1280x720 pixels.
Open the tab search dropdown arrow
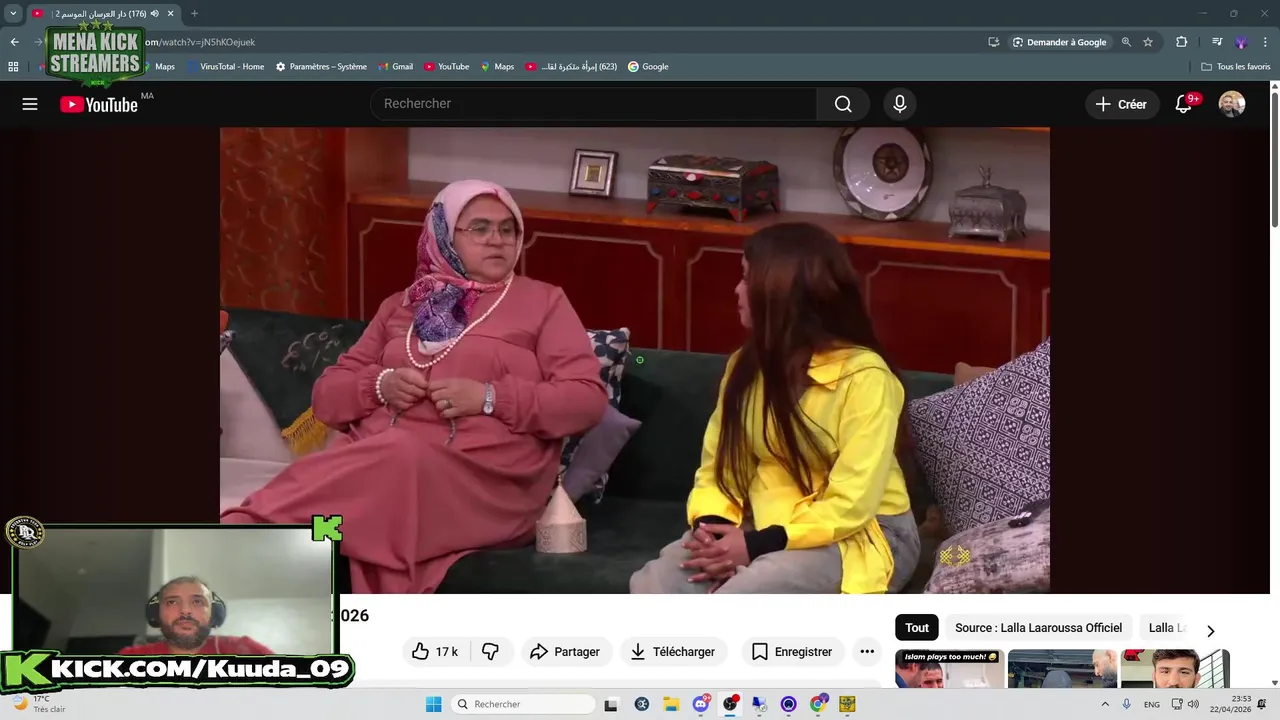tap(13, 13)
